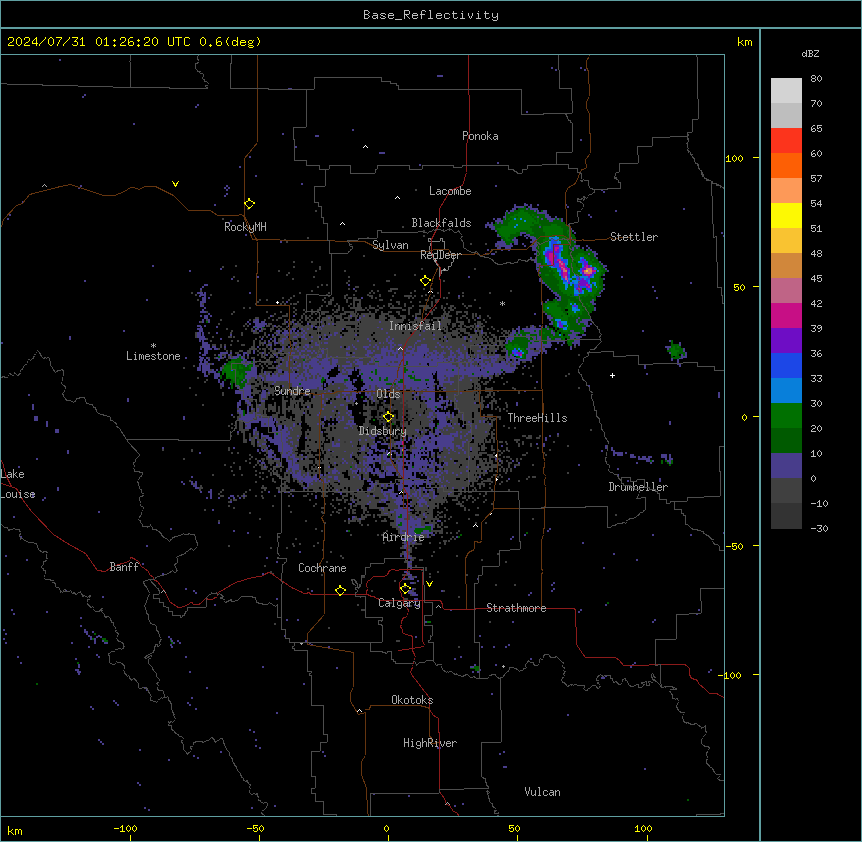862x842 pixels.
Task: Click the Limestone label
Action: [153, 356]
